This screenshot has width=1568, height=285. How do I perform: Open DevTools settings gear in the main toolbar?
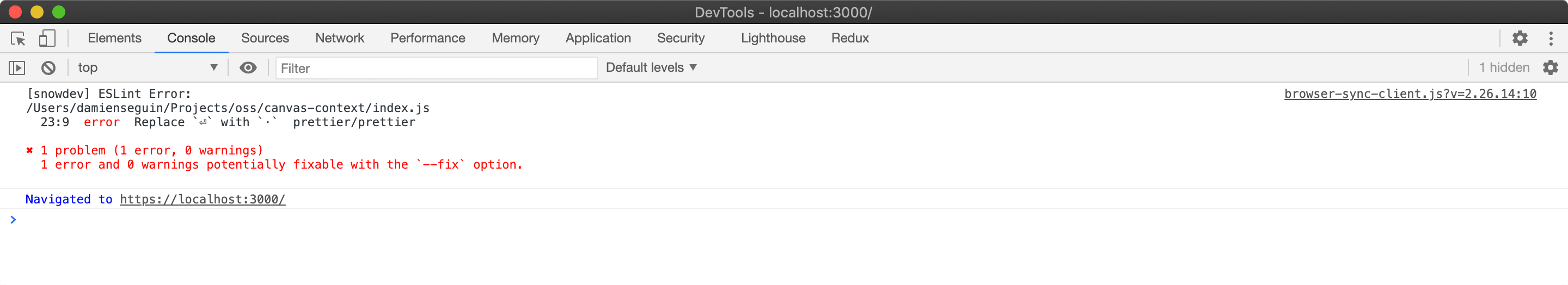pyautogui.click(x=1520, y=38)
